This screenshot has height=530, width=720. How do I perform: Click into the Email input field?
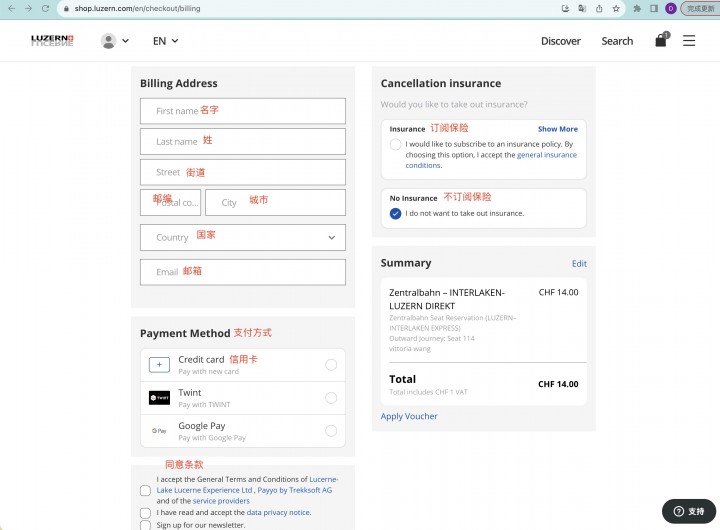(x=243, y=272)
